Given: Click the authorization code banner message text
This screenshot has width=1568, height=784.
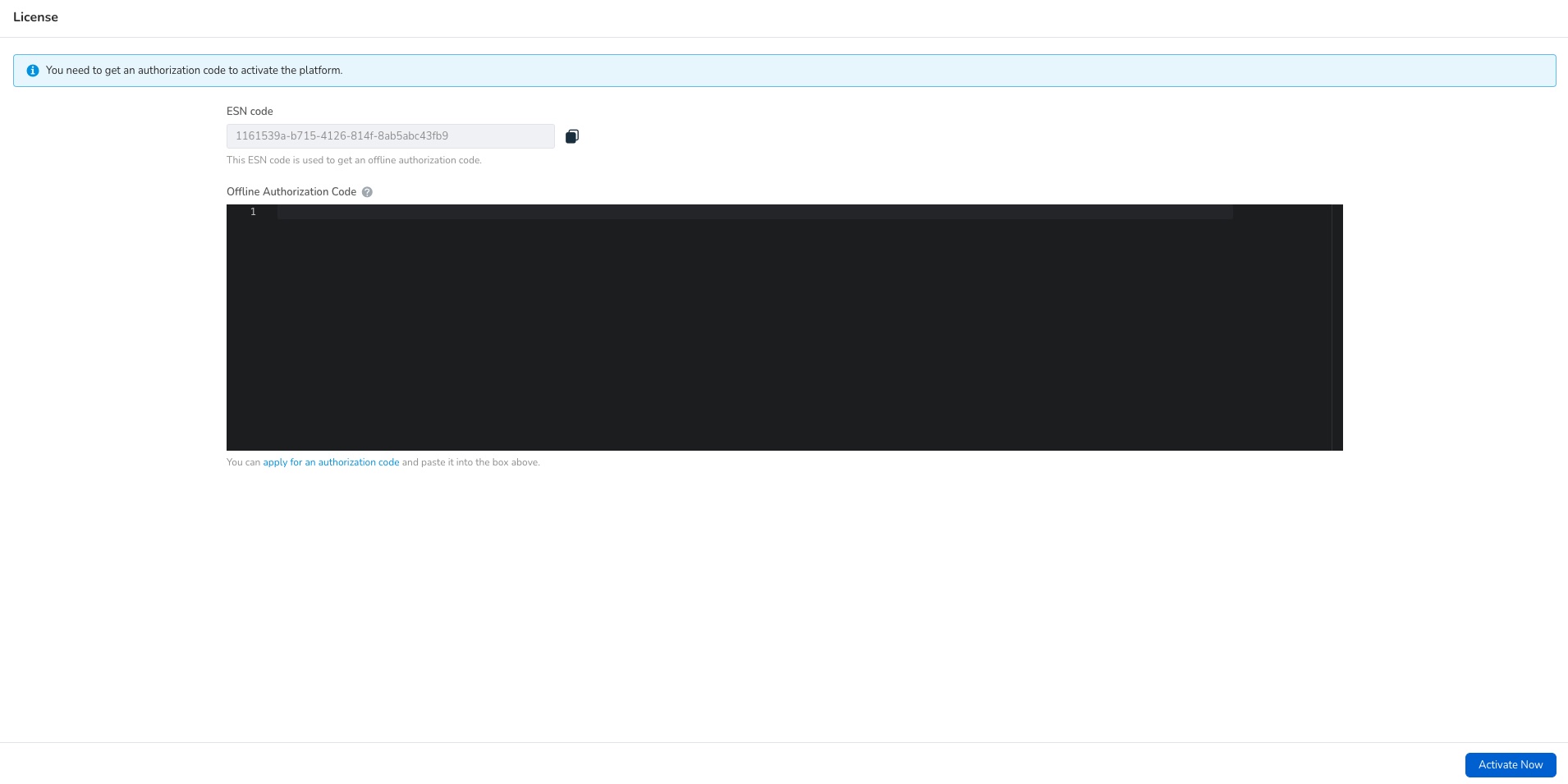Looking at the screenshot, I should 195,71.
